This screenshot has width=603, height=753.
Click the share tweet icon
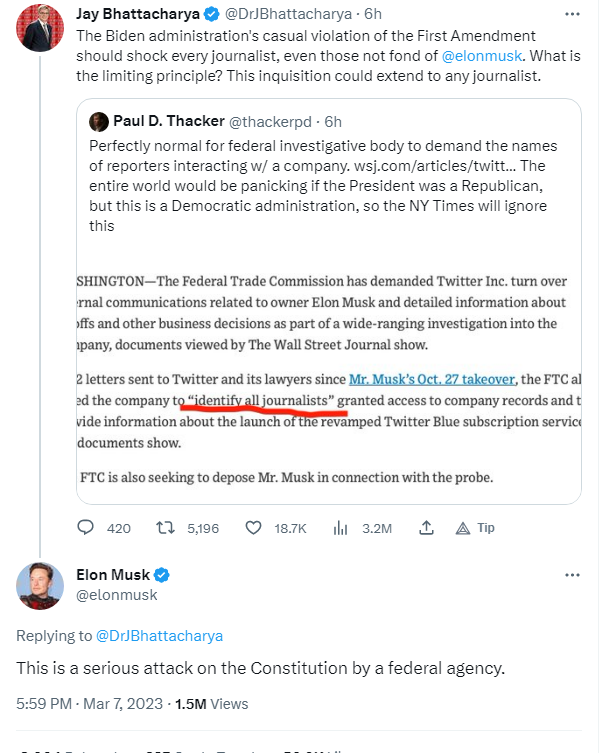[x=426, y=527]
